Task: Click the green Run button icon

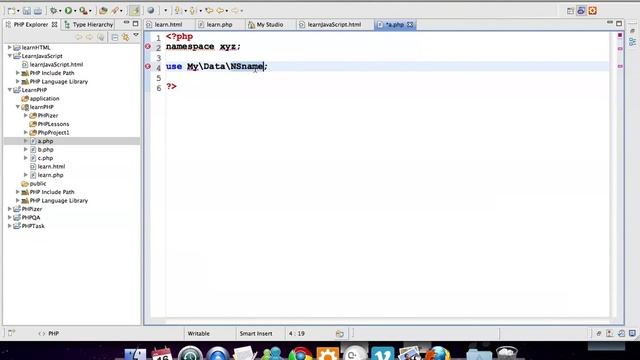Action: pyautogui.click(x=68, y=11)
